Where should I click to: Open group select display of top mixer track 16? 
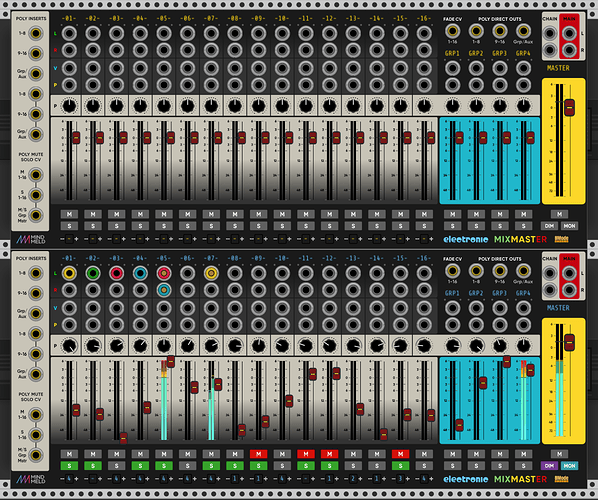(x=424, y=239)
